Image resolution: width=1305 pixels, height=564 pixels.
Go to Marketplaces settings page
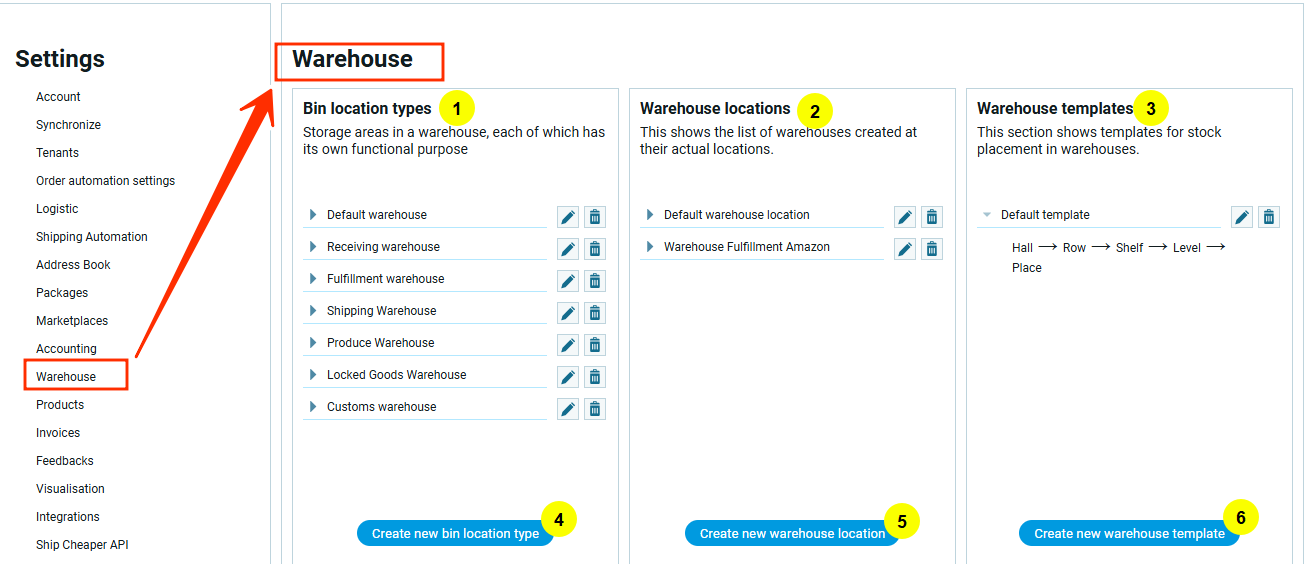(x=72, y=321)
